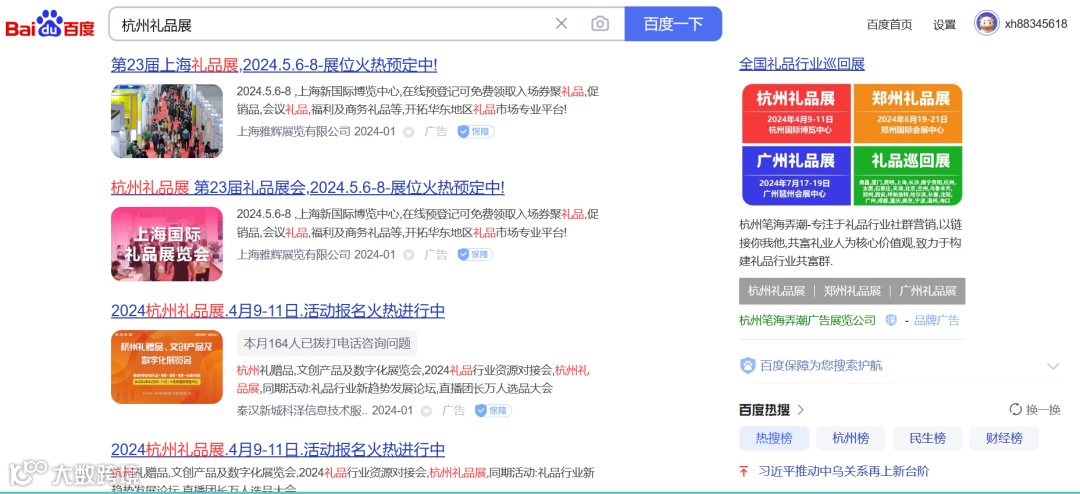
Task: Open 杭州笔海弄潮广告展览公司 link
Action: coord(807,320)
